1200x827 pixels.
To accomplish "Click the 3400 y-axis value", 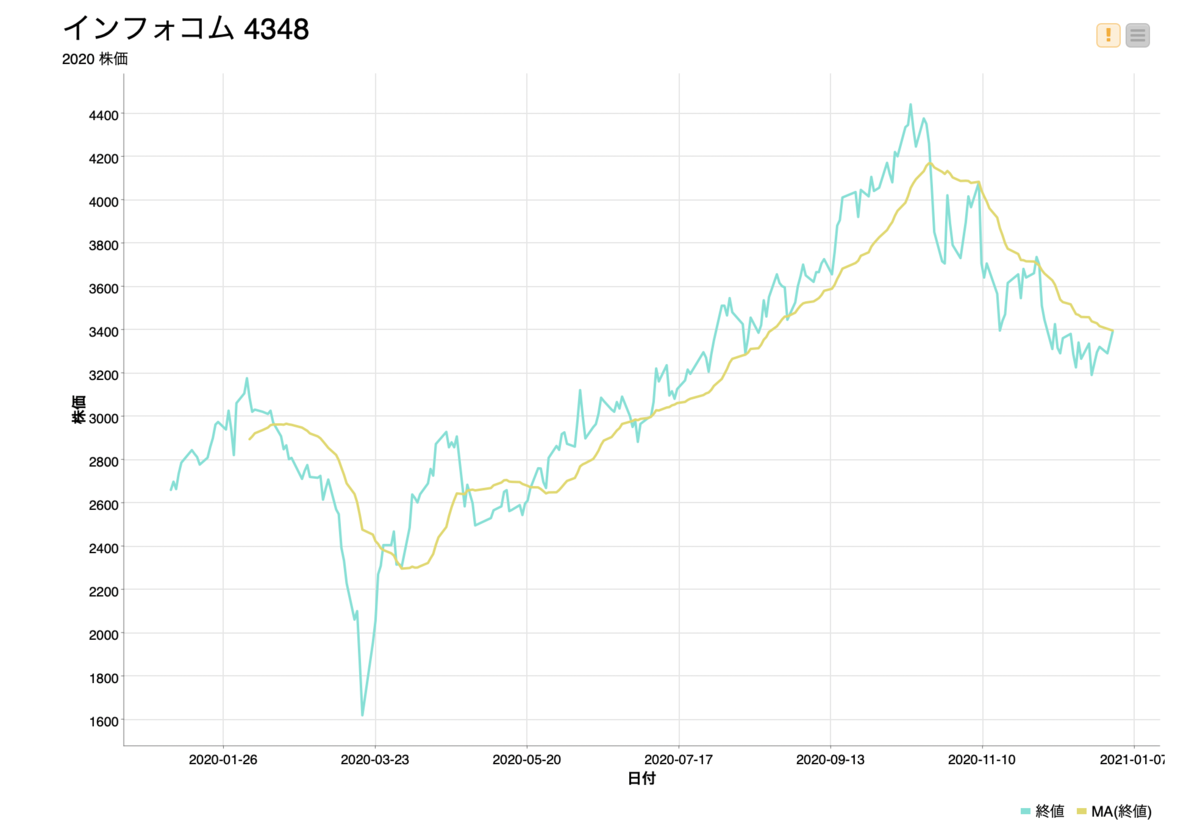I will [x=104, y=331].
